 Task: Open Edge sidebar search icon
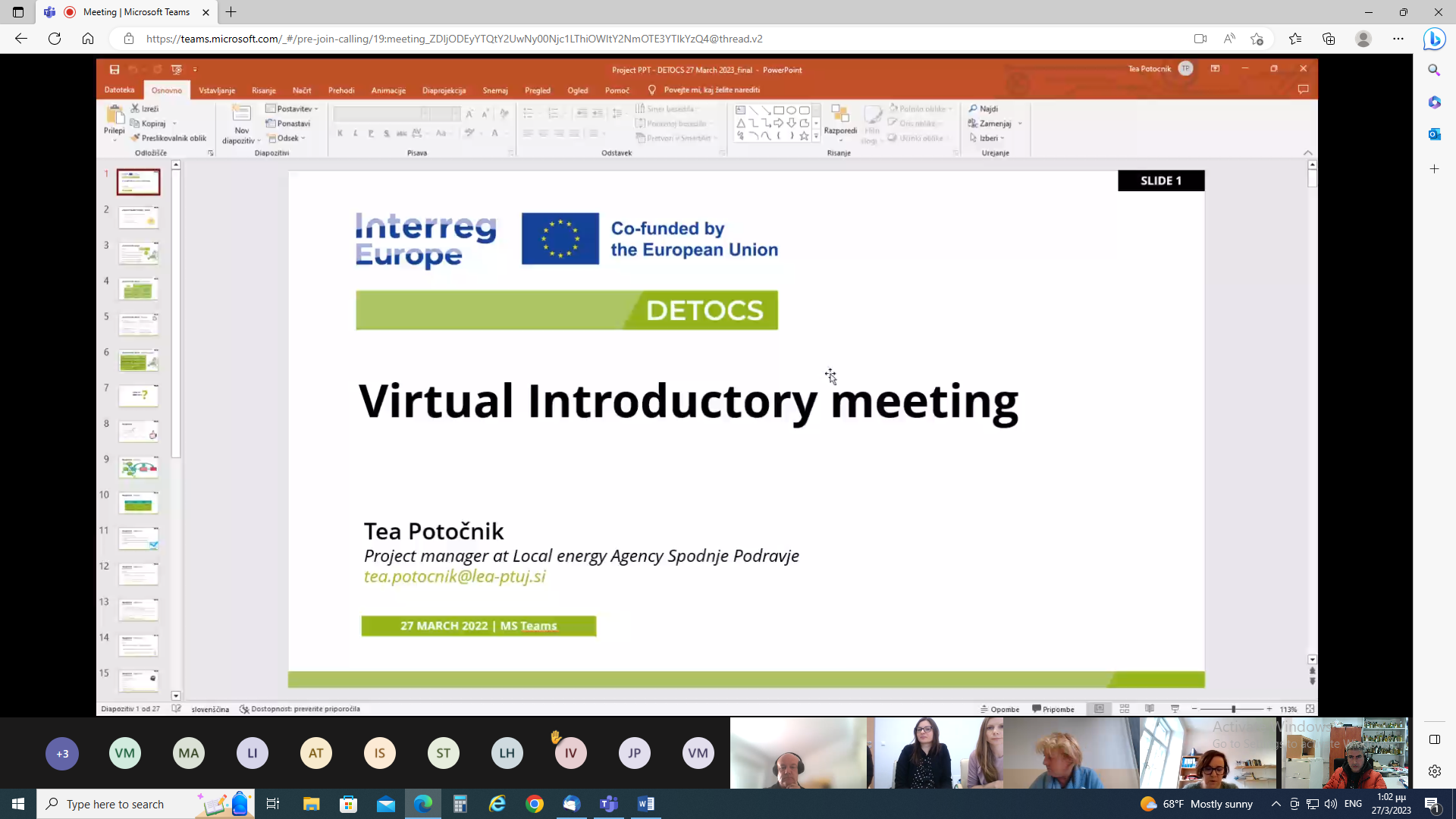coord(1434,70)
